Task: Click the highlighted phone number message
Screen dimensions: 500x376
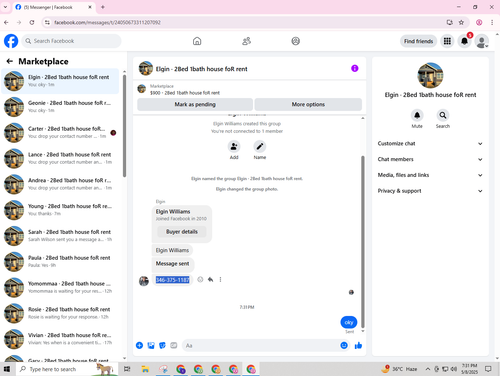Action: pyautogui.click(x=173, y=280)
